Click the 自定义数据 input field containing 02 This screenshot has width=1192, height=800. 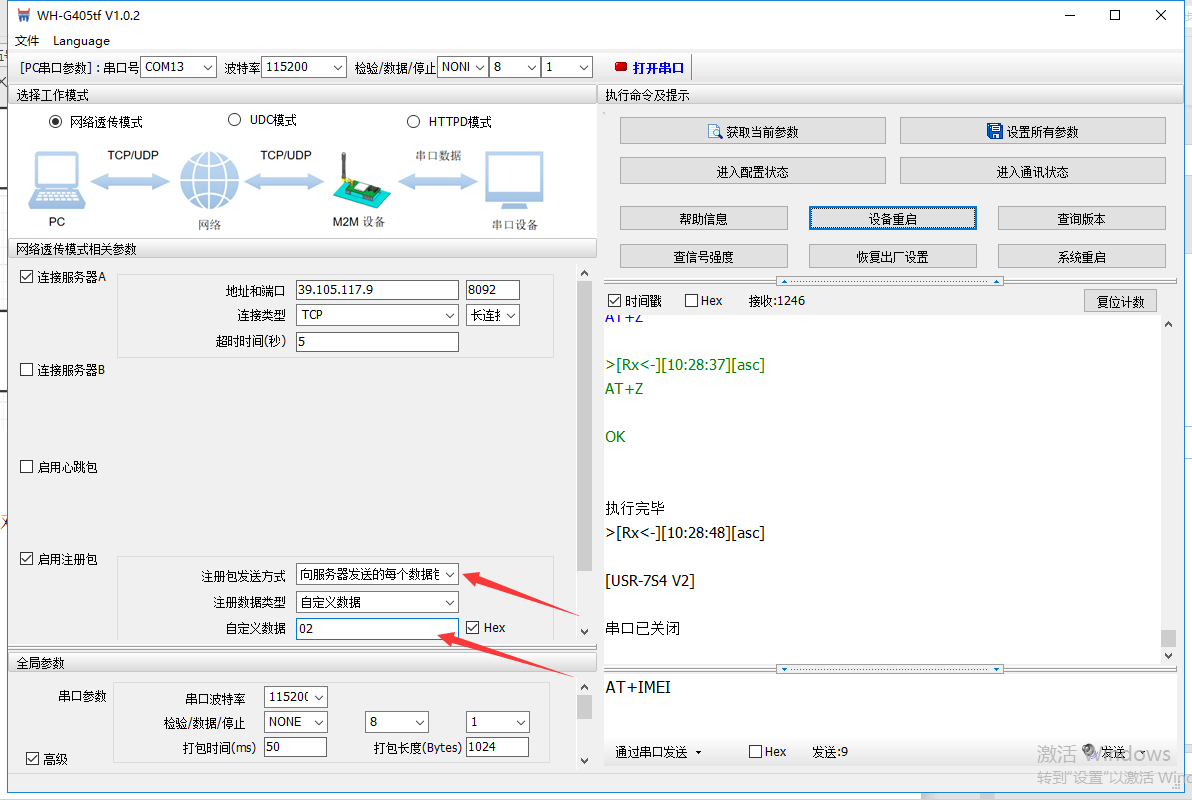[x=375, y=629]
